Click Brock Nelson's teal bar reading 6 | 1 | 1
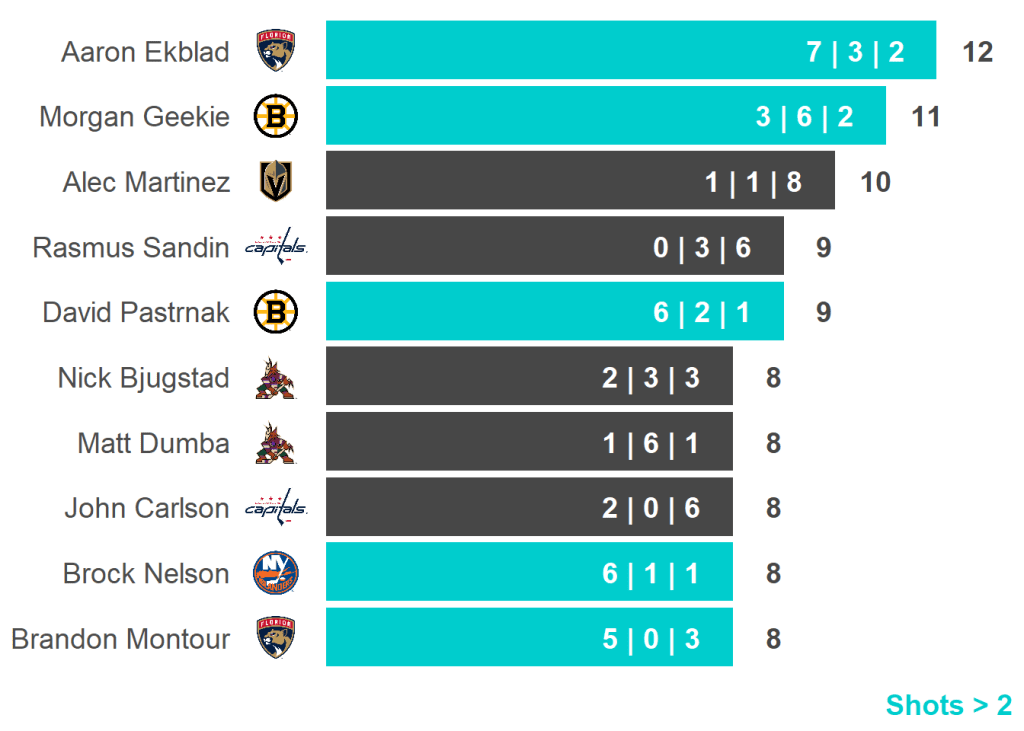 (x=529, y=573)
